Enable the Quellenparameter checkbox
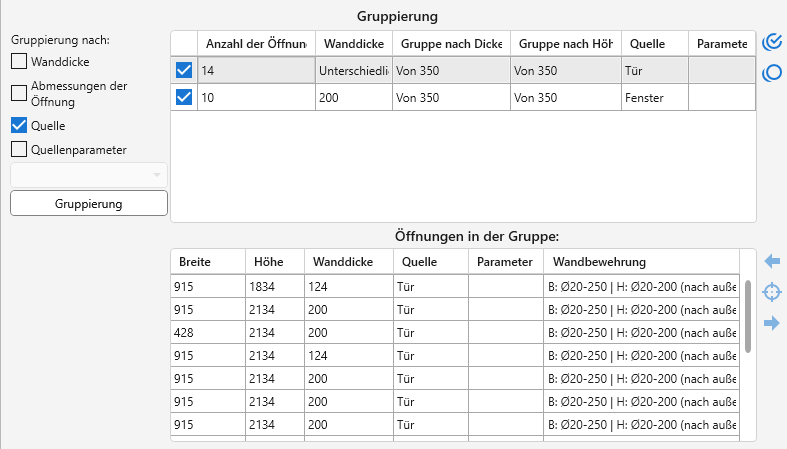 19,149
